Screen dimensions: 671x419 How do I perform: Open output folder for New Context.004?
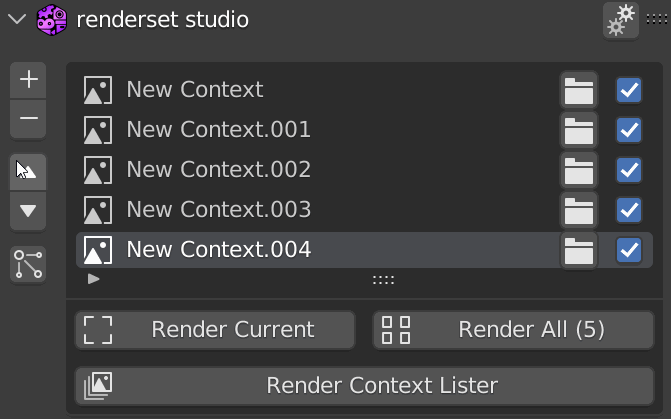point(579,250)
